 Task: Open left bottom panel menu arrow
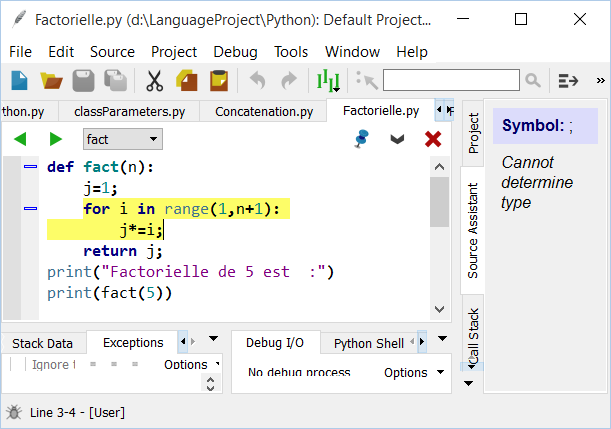point(213,338)
